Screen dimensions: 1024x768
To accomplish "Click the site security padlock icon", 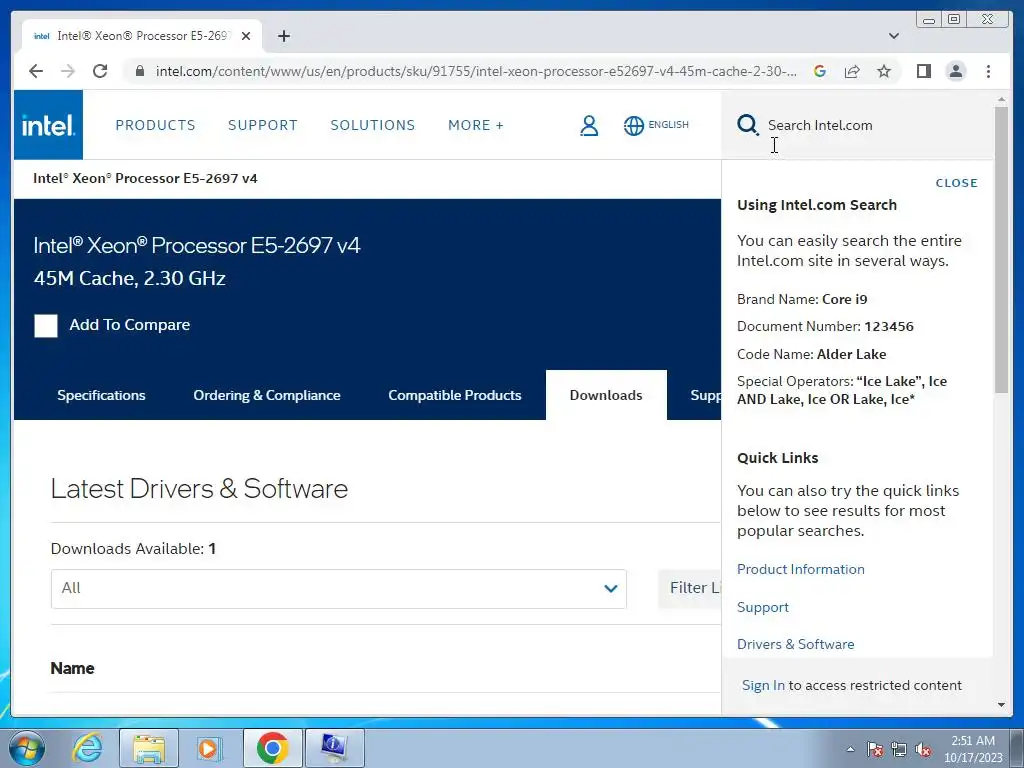I will click(139, 71).
